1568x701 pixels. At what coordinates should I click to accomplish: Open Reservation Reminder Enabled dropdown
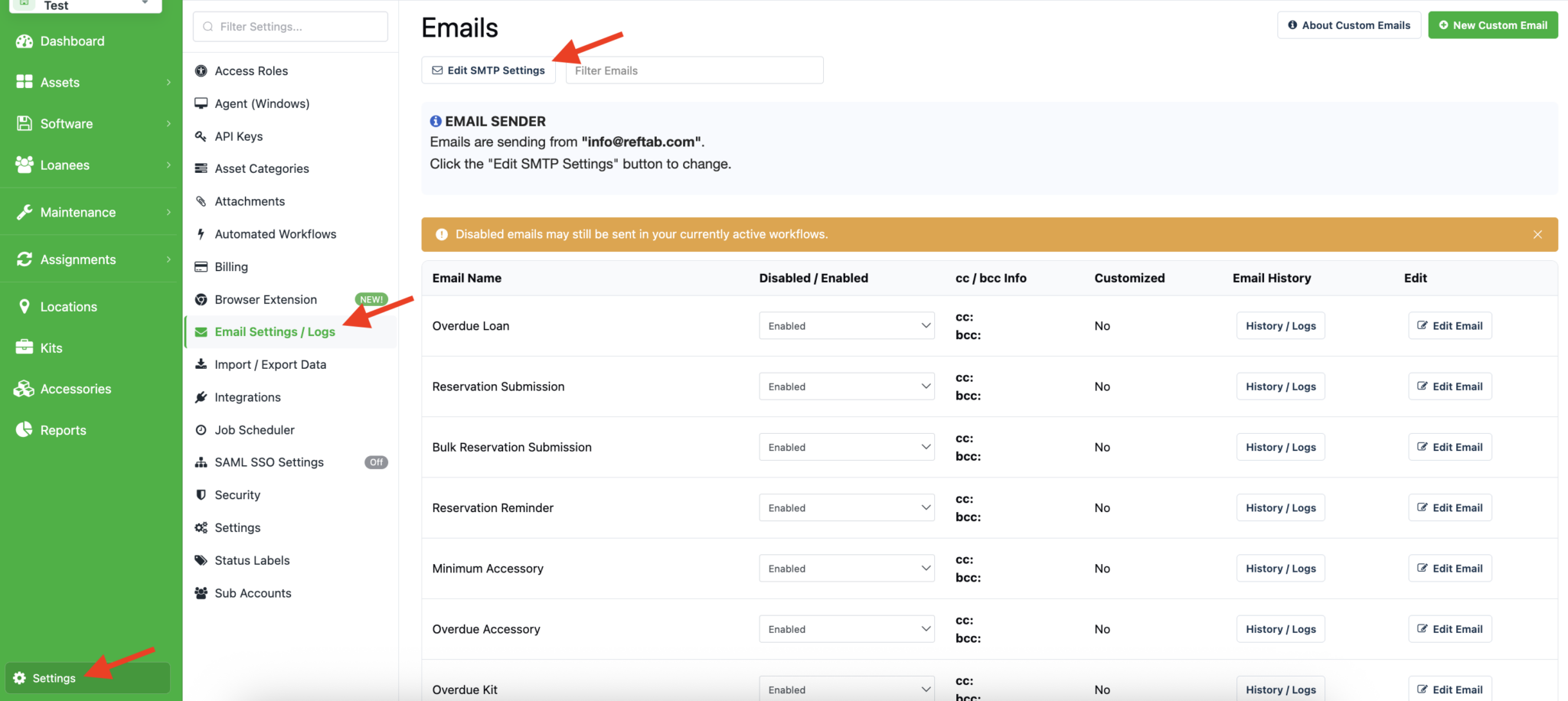tap(847, 507)
